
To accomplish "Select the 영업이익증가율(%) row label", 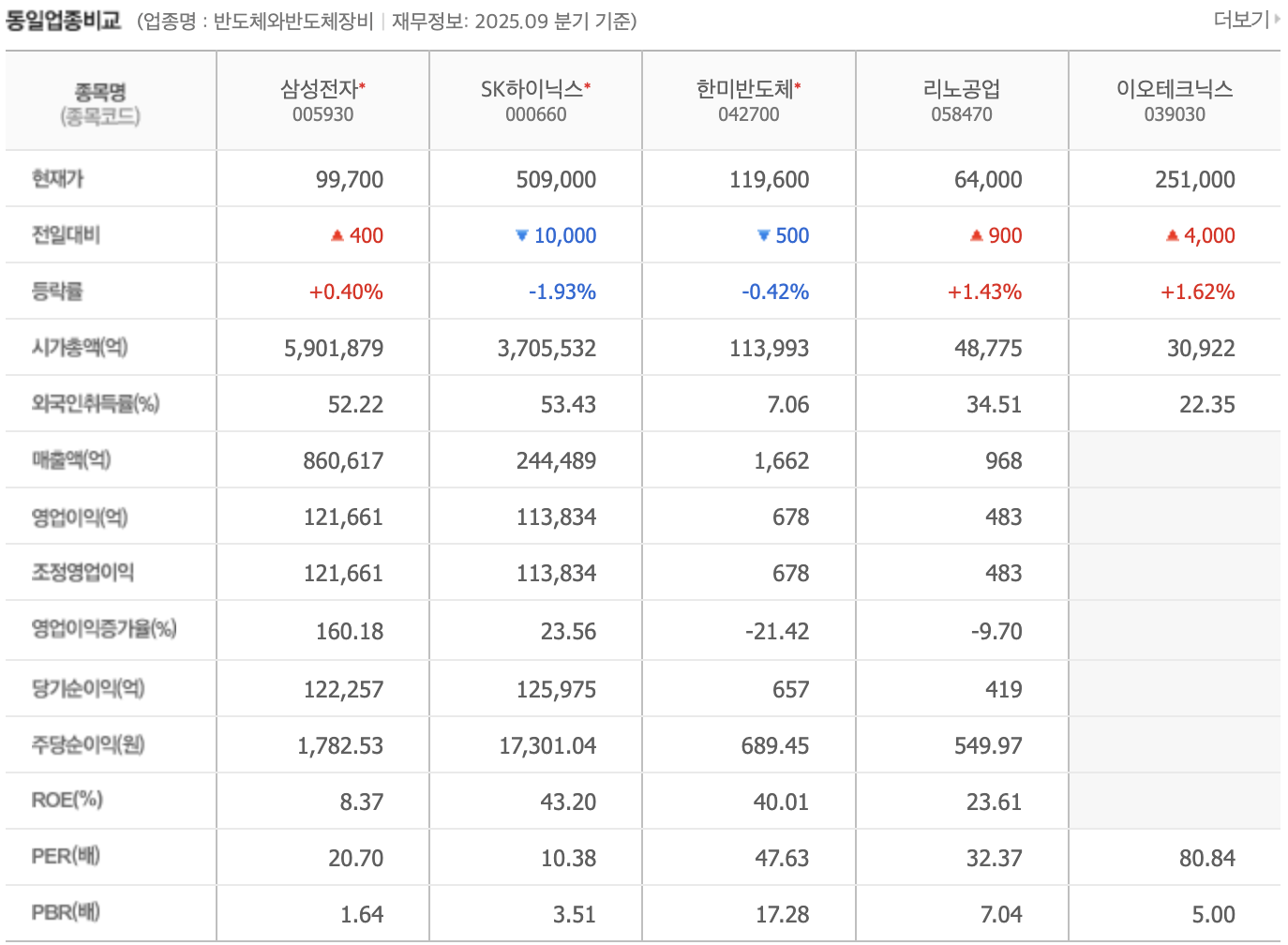I will pyautogui.click(x=104, y=628).
